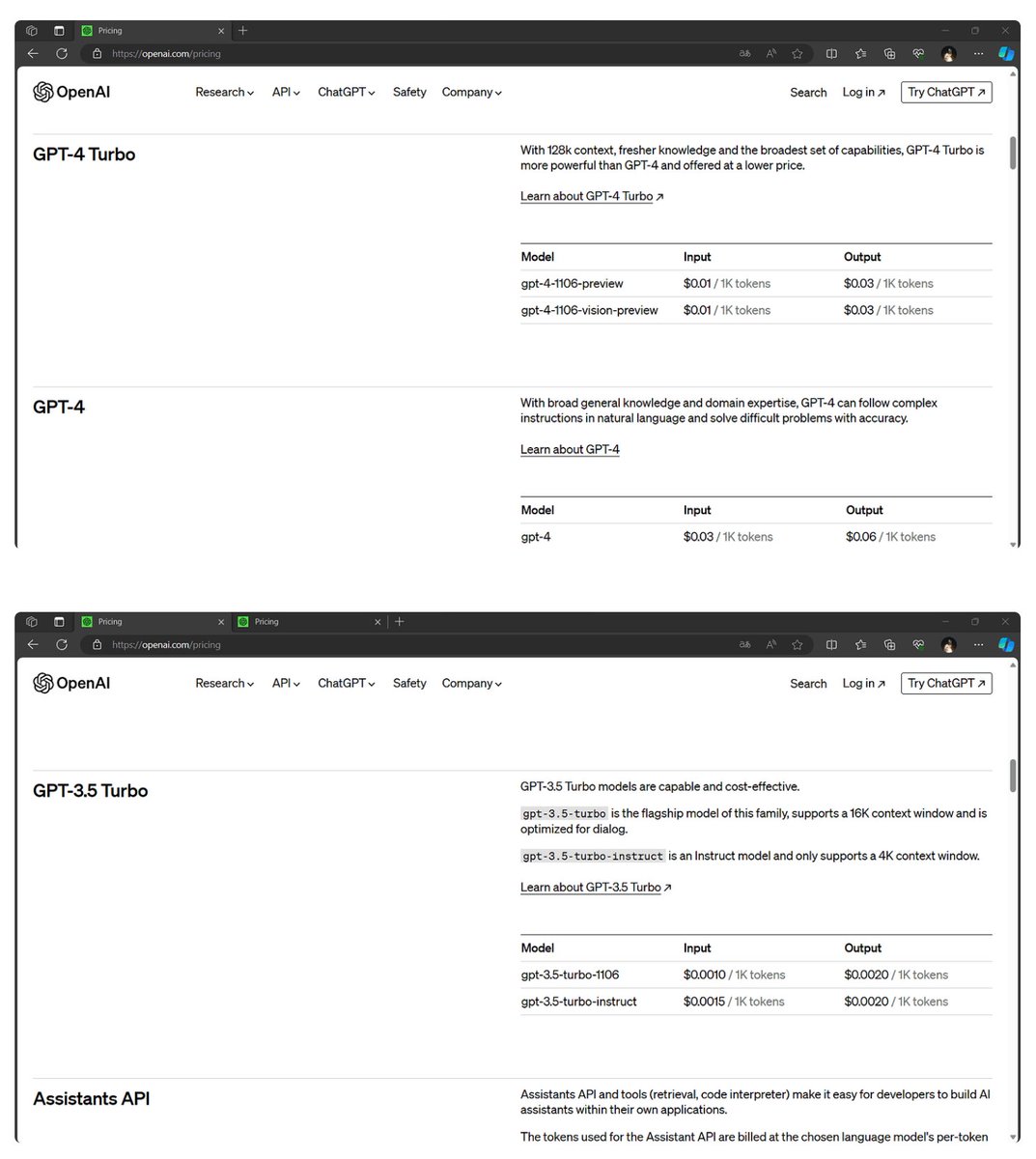Viewport: 1036px width, 1159px height.
Task: Open Collections icon in top window
Action: (889, 54)
